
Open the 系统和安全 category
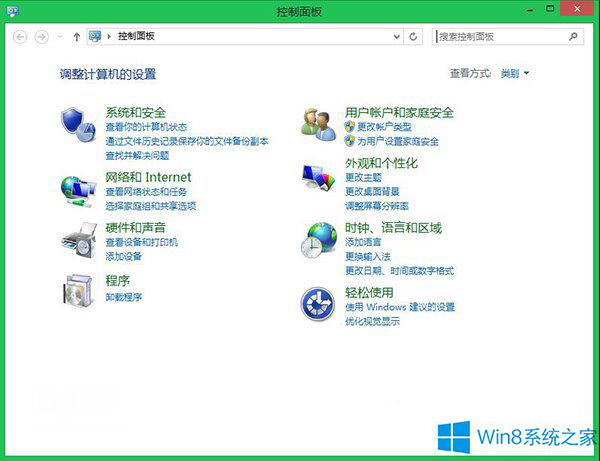coord(135,112)
